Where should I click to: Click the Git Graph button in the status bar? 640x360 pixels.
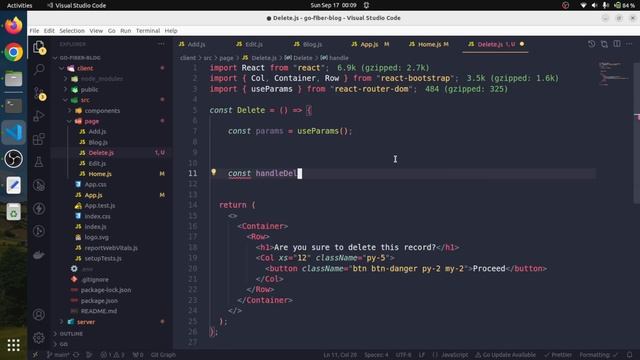tap(163, 355)
